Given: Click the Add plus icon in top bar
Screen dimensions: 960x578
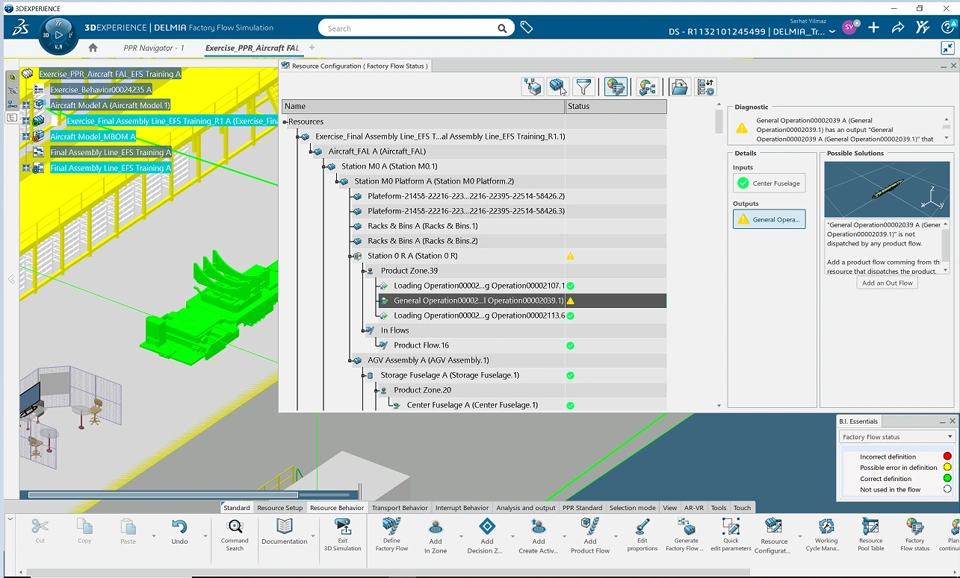Looking at the screenshot, I should tap(874, 27).
